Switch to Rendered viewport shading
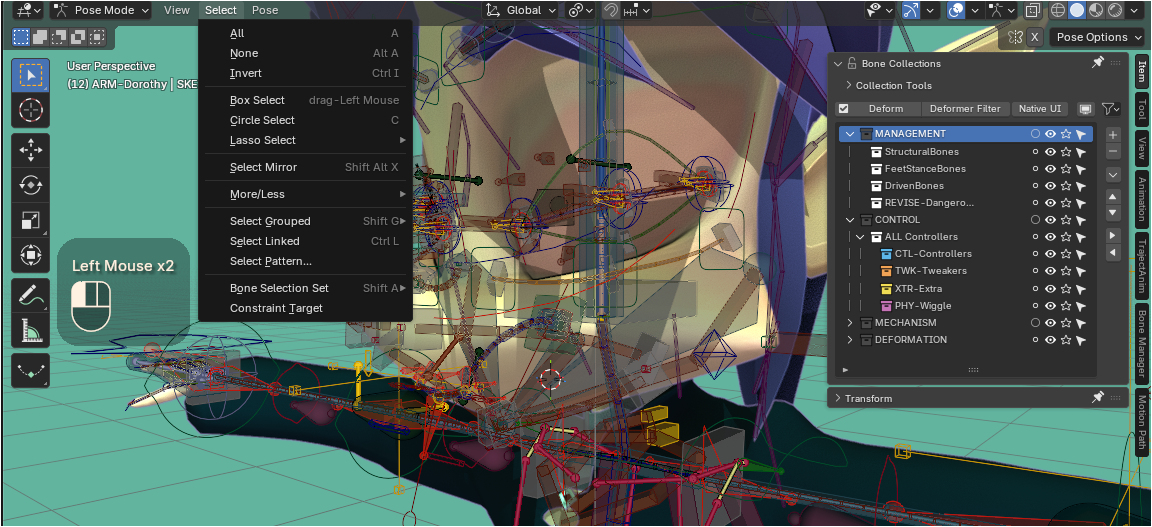Viewport: 1152px width, 527px height. tap(1115, 10)
